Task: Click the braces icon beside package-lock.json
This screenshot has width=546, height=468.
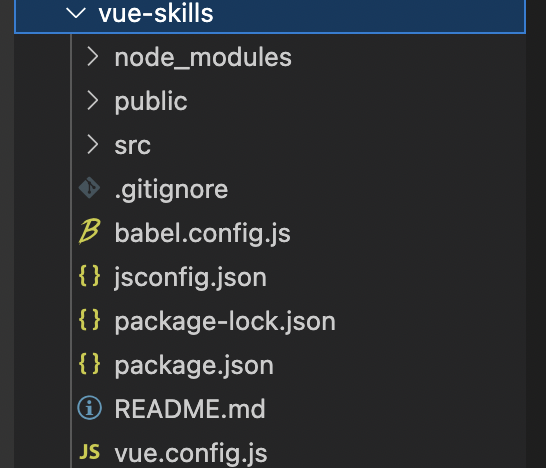Action: (x=89, y=320)
